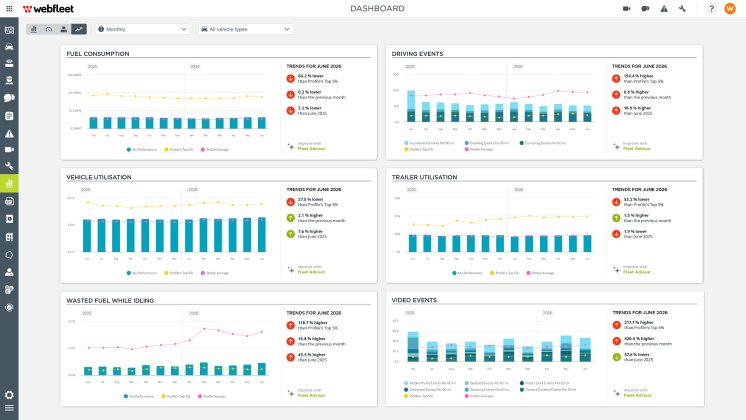746x420 pixels.
Task: Open the maintenance wrench in sidebar
Action: (9, 166)
